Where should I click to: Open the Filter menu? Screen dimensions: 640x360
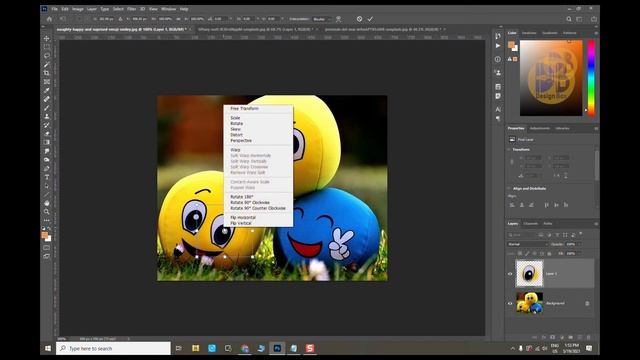coord(131,9)
